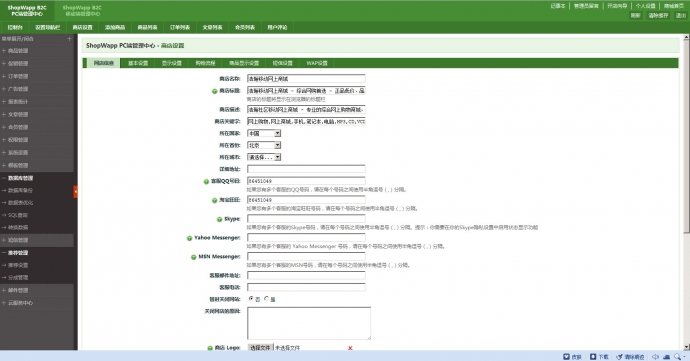This screenshot has height=361, width=690.
Task: Open the 商城首页 link at top right
Action: (674, 6)
